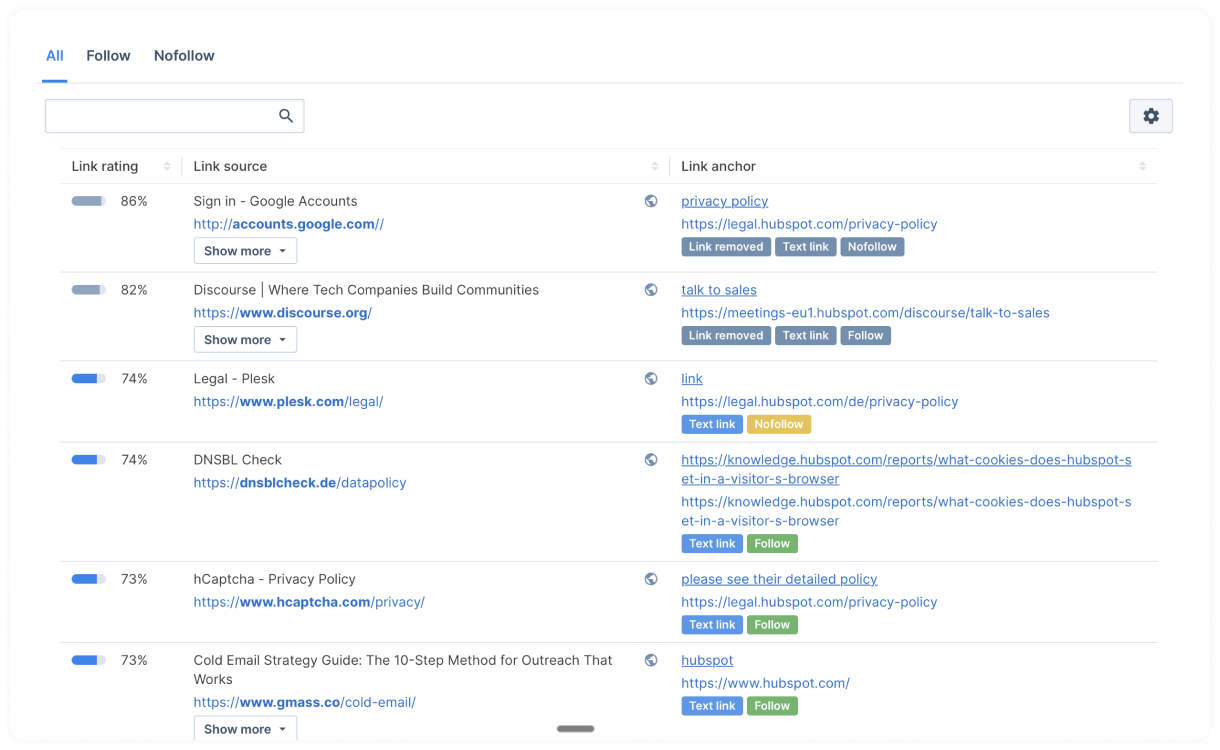Click globe icon in the dnsblcheck.de row

(x=651, y=460)
